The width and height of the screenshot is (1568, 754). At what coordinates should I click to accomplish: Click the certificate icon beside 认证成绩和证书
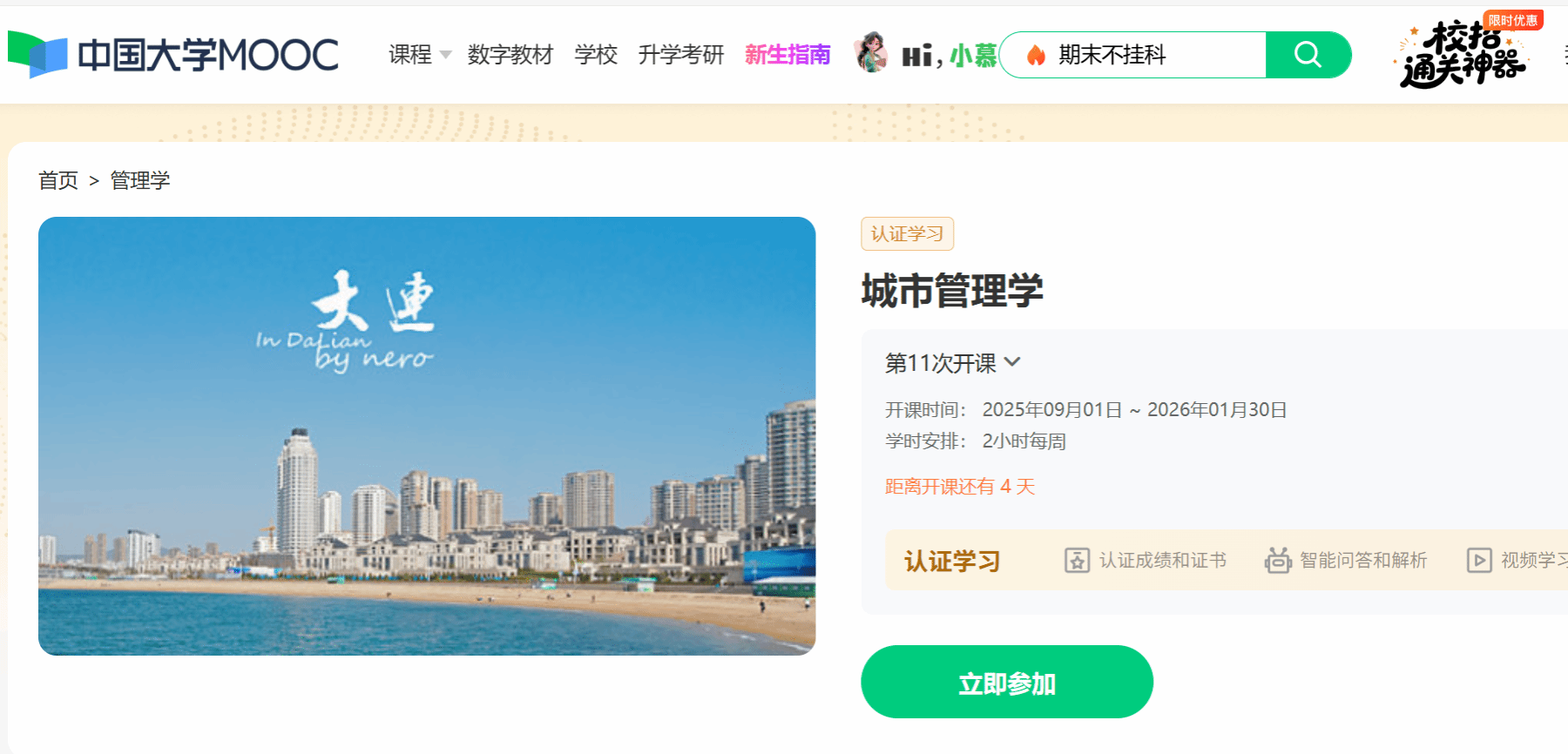point(1077,560)
